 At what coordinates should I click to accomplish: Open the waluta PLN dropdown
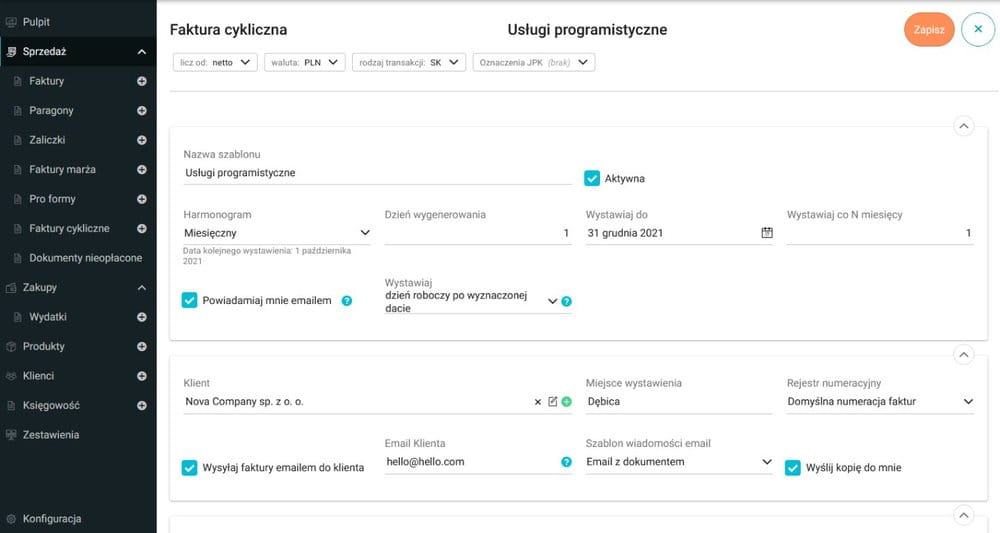pos(305,62)
